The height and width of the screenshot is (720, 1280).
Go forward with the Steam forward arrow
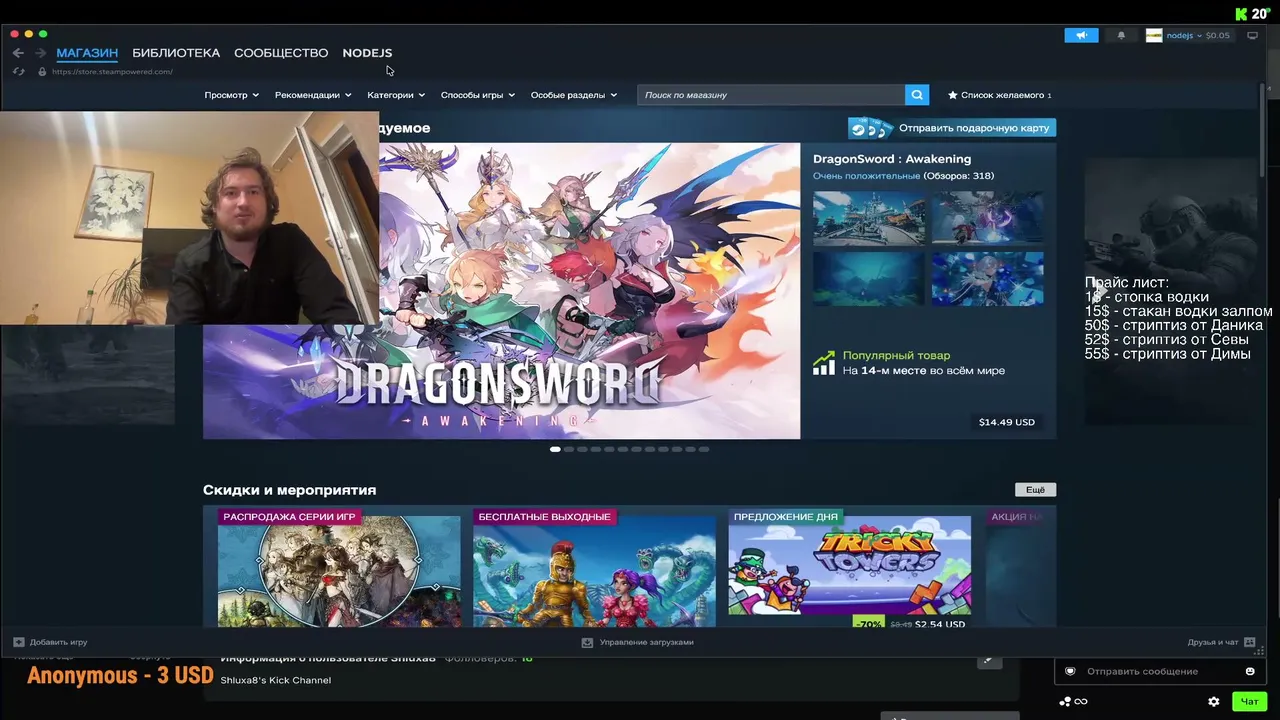tap(41, 53)
